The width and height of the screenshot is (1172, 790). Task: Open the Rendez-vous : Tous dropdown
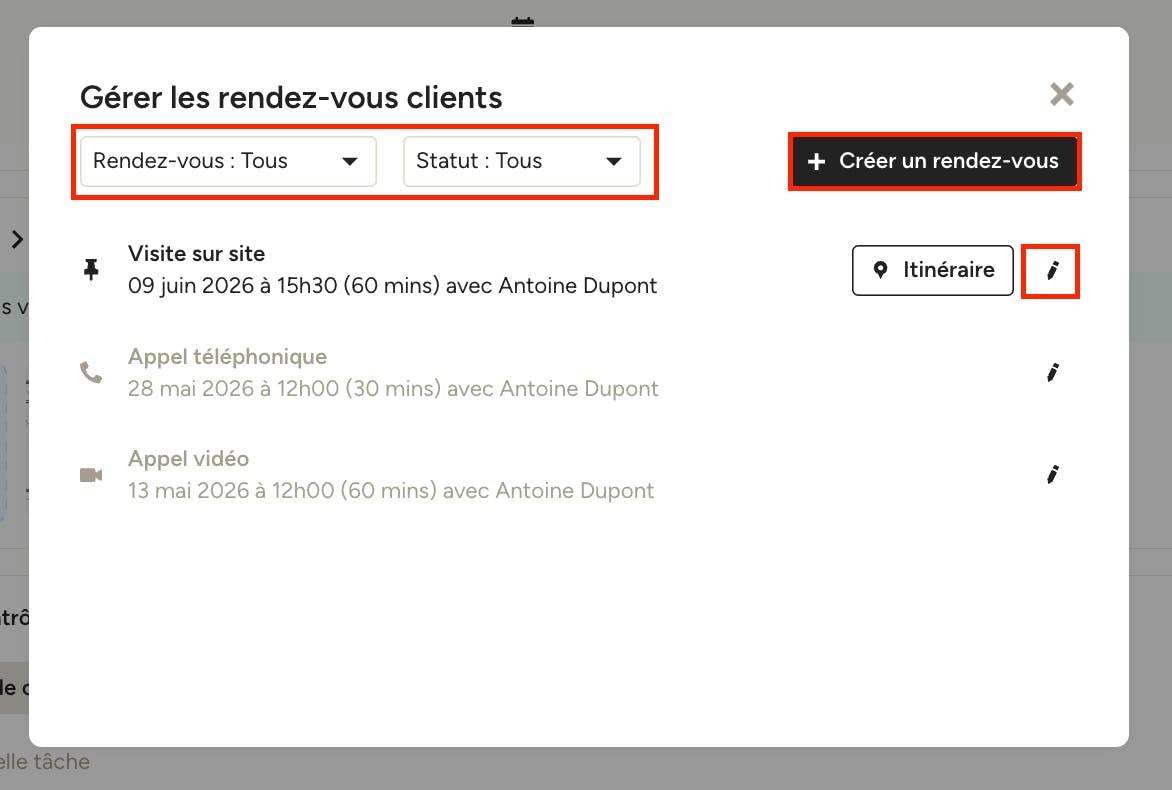coord(228,161)
